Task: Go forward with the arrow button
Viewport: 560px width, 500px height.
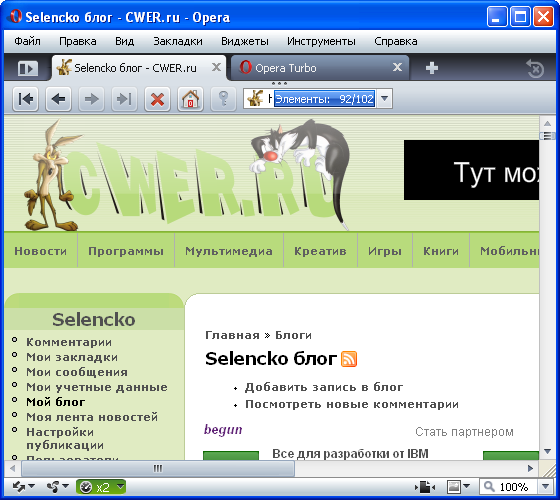Action: click(91, 99)
